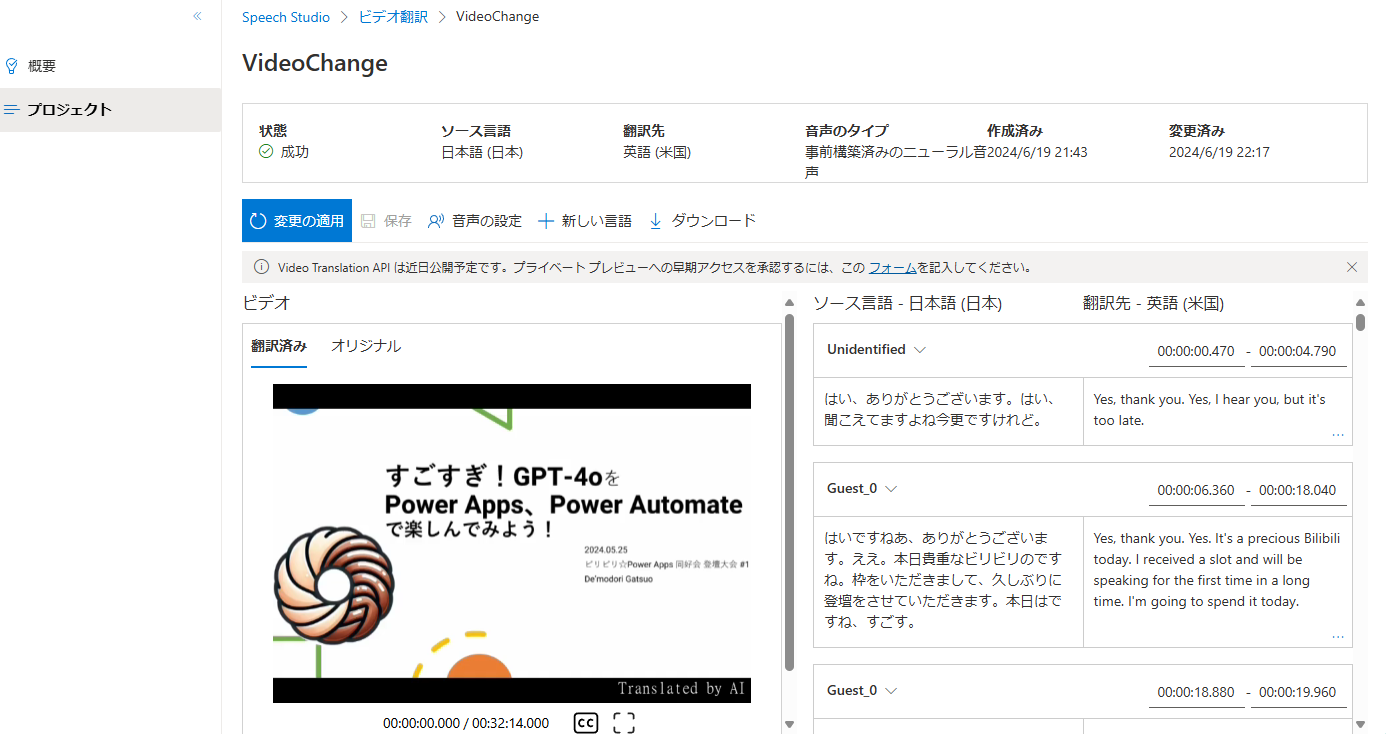Click the ダウンロード download icon
The height and width of the screenshot is (734, 1386).
(x=655, y=220)
